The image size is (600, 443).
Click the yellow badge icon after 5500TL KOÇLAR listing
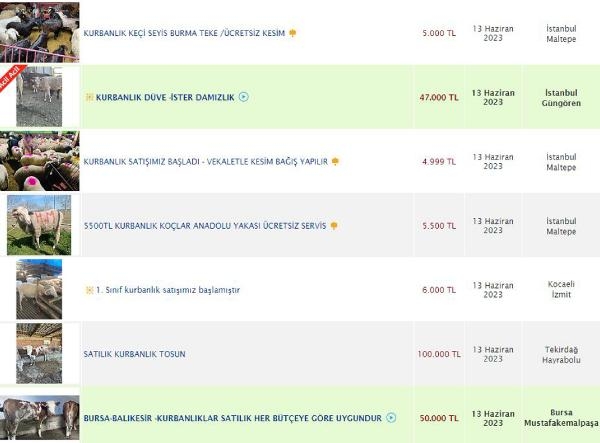(334, 226)
